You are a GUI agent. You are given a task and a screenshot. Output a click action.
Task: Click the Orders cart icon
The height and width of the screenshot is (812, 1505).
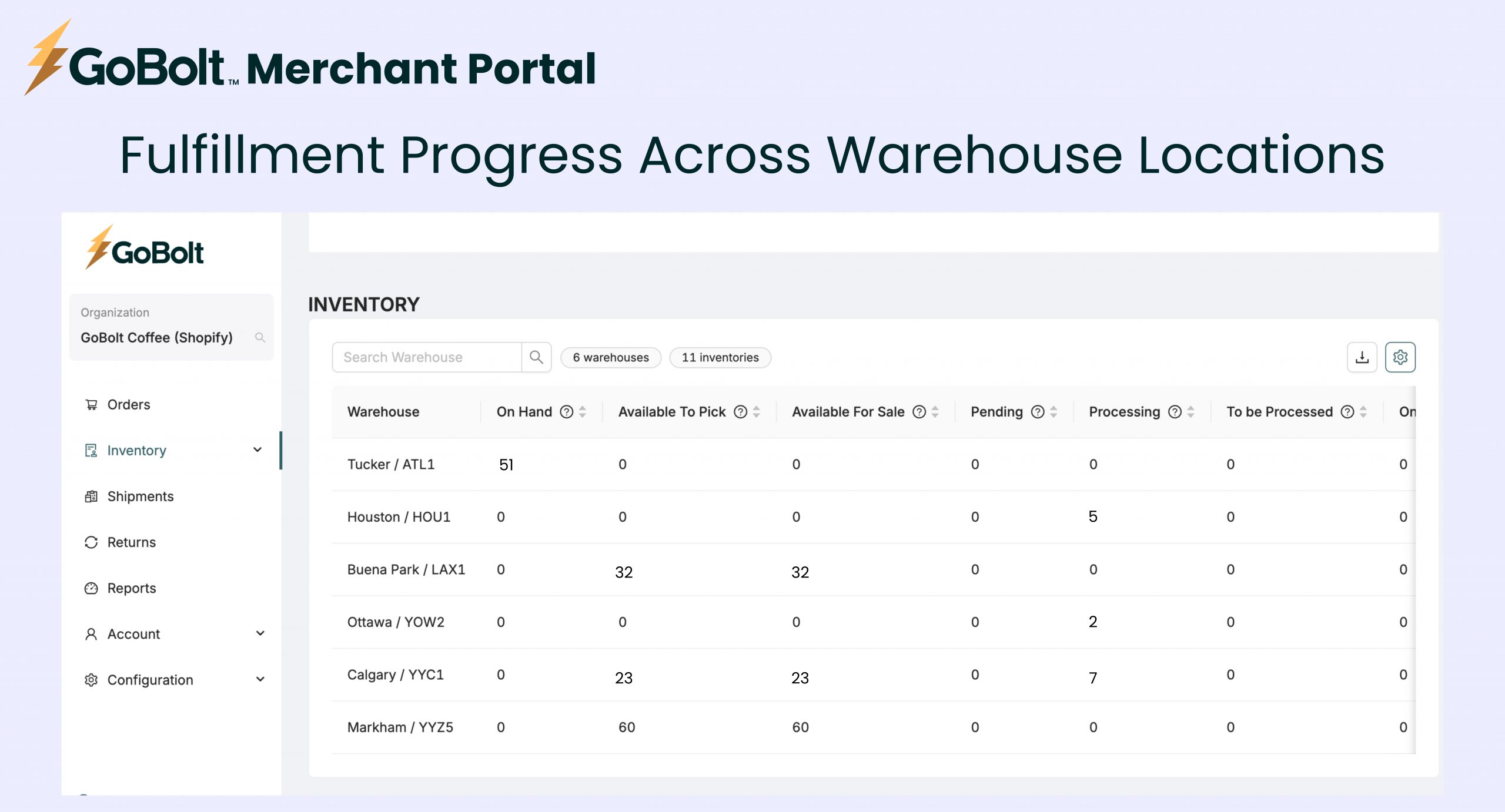(91, 404)
